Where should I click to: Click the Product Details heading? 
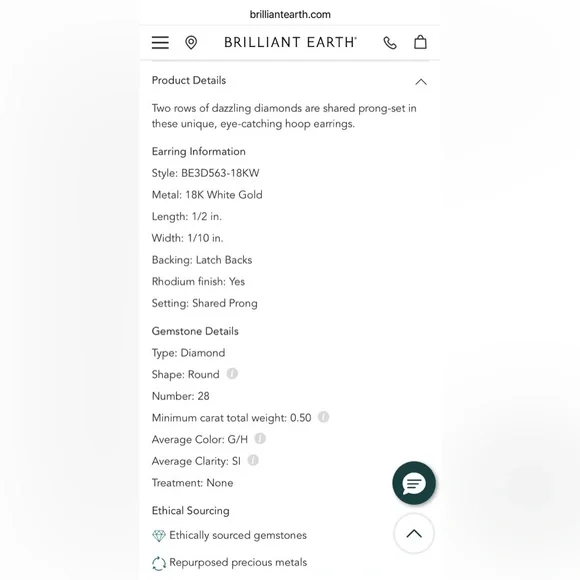pos(189,80)
